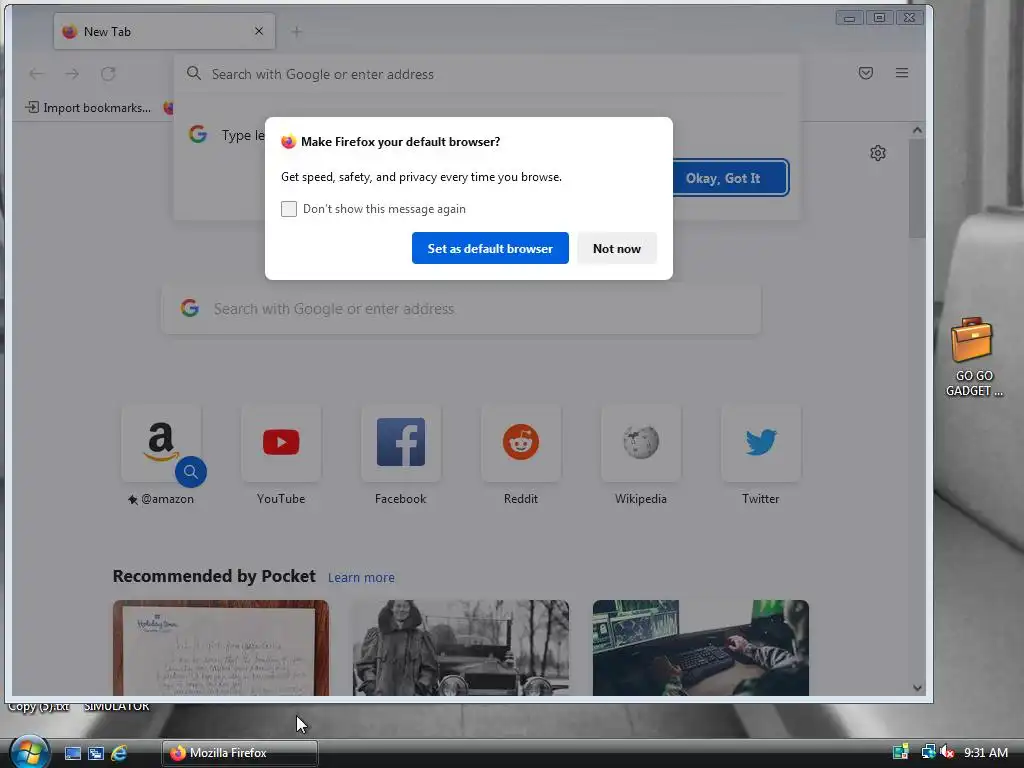Screen dimensions: 1024x768
Task: Click the scrollbar up arrow
Action: [x=917, y=130]
